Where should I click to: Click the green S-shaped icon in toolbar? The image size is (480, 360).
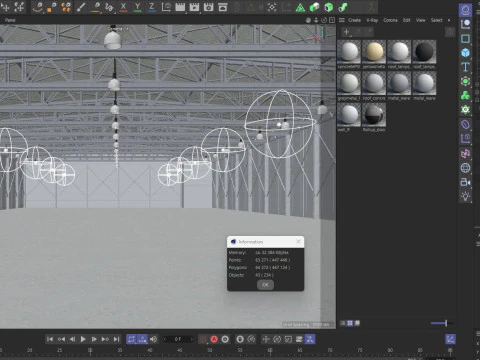point(343,7)
